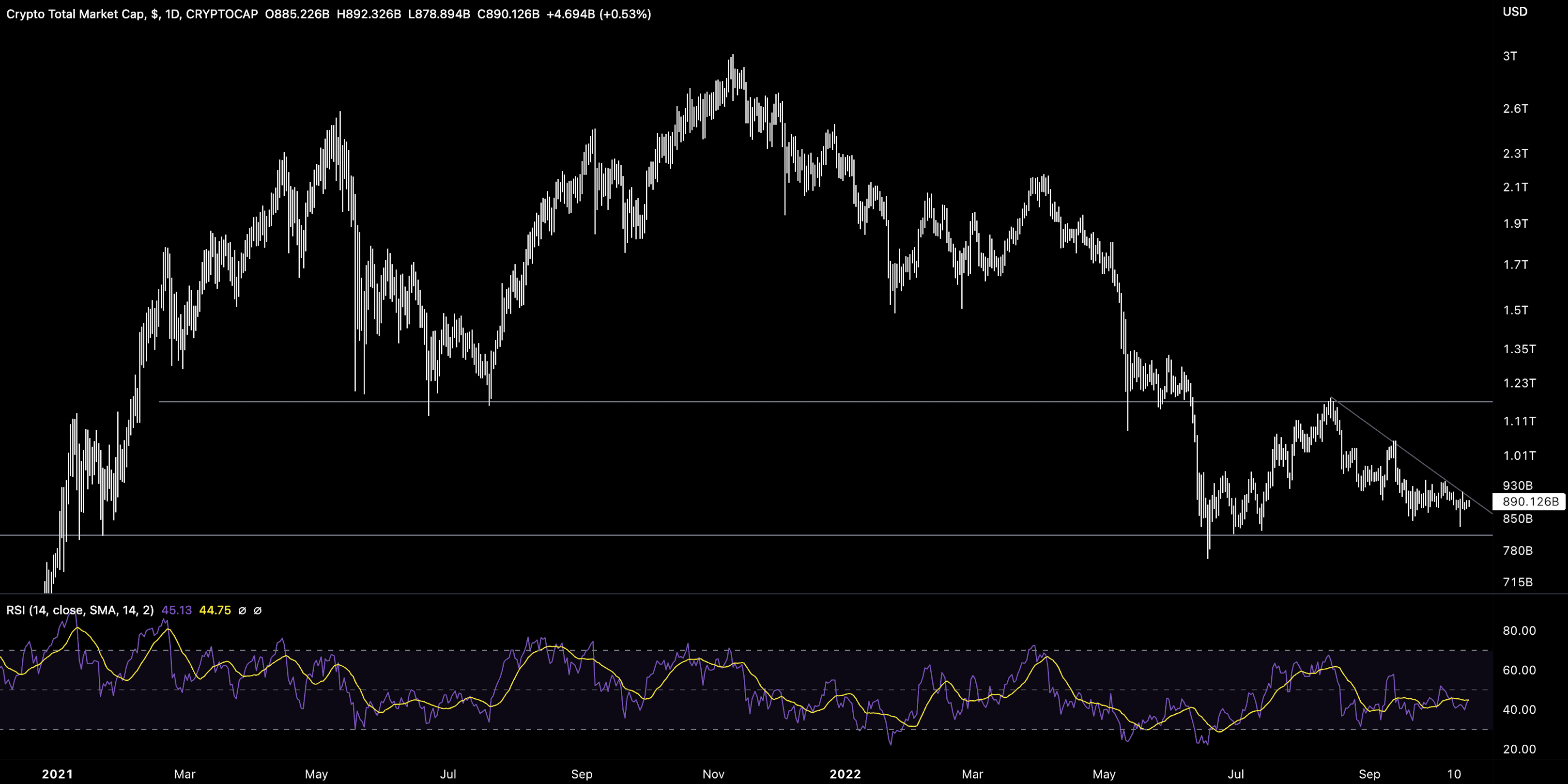Screen dimensions: 1568x784
Task: Click the 1.35T price axis label
Action: (1519, 349)
